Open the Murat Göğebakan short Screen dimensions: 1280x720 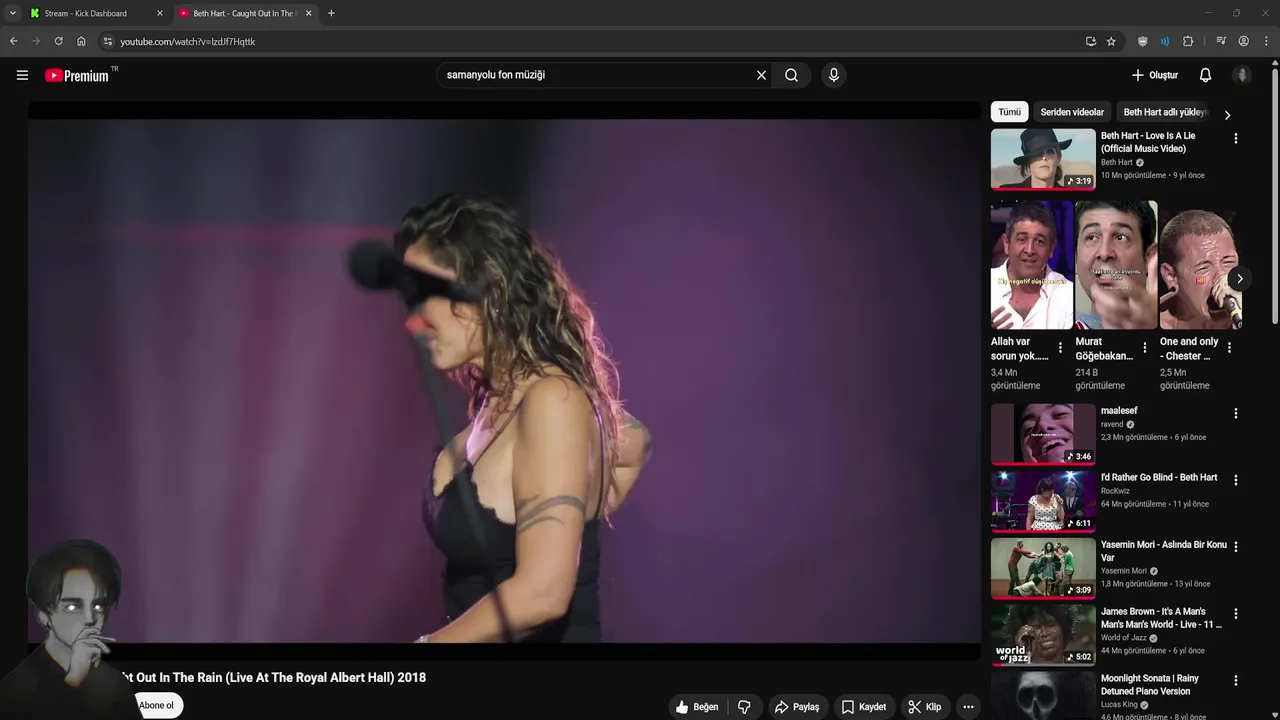coord(1116,265)
